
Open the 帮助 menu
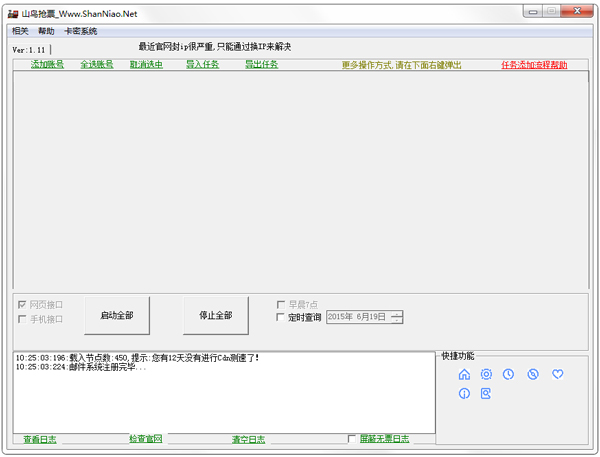pos(46,31)
